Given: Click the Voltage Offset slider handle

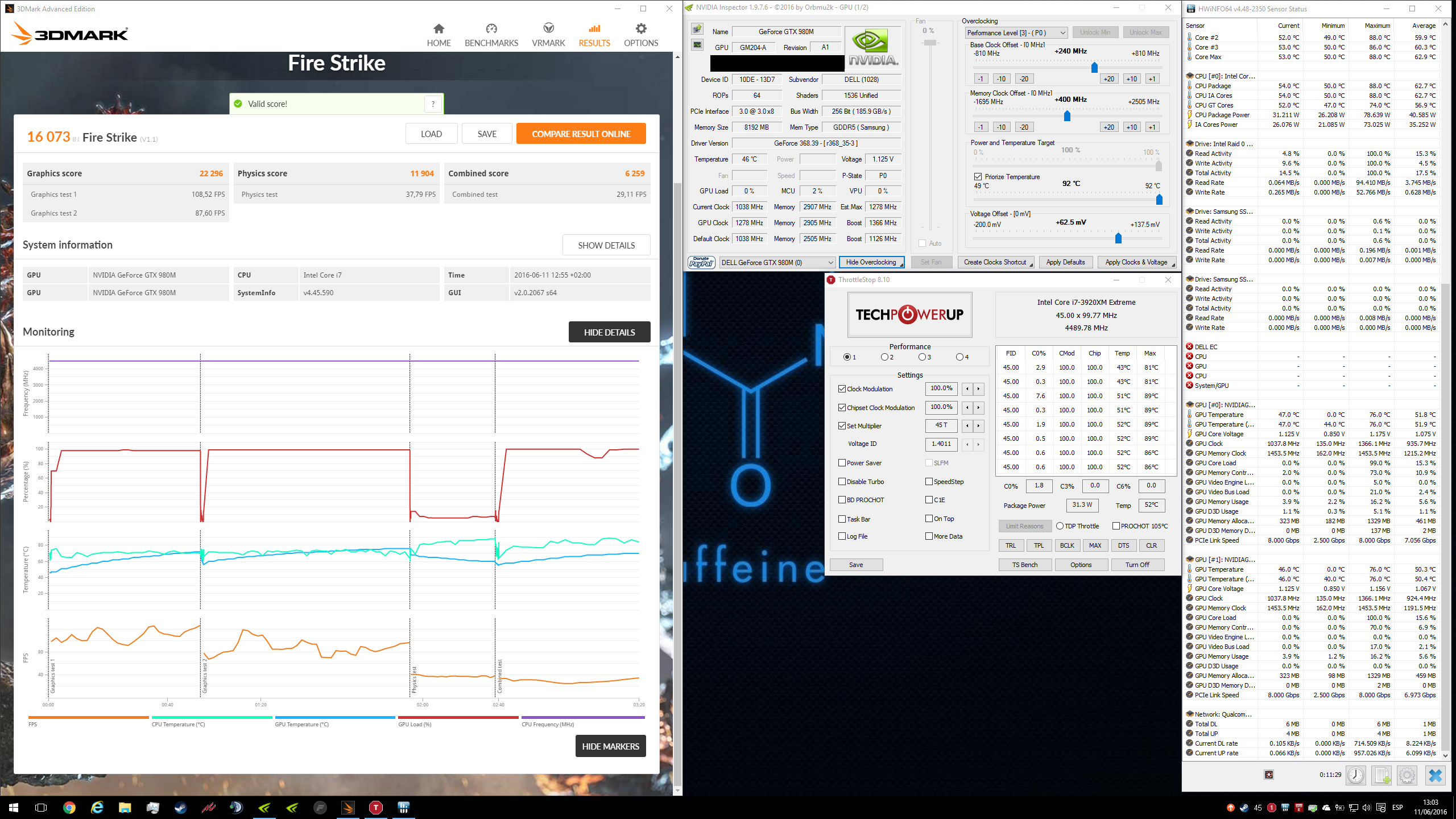Looking at the screenshot, I should pyautogui.click(x=1118, y=238).
